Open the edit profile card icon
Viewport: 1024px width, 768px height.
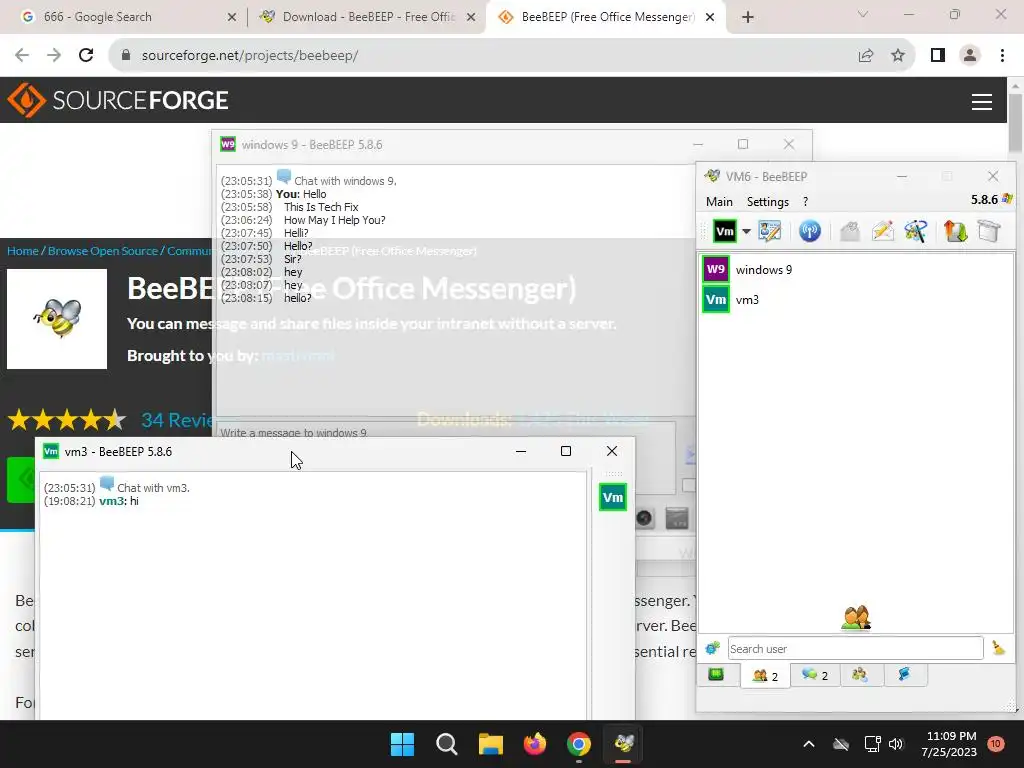[769, 231]
